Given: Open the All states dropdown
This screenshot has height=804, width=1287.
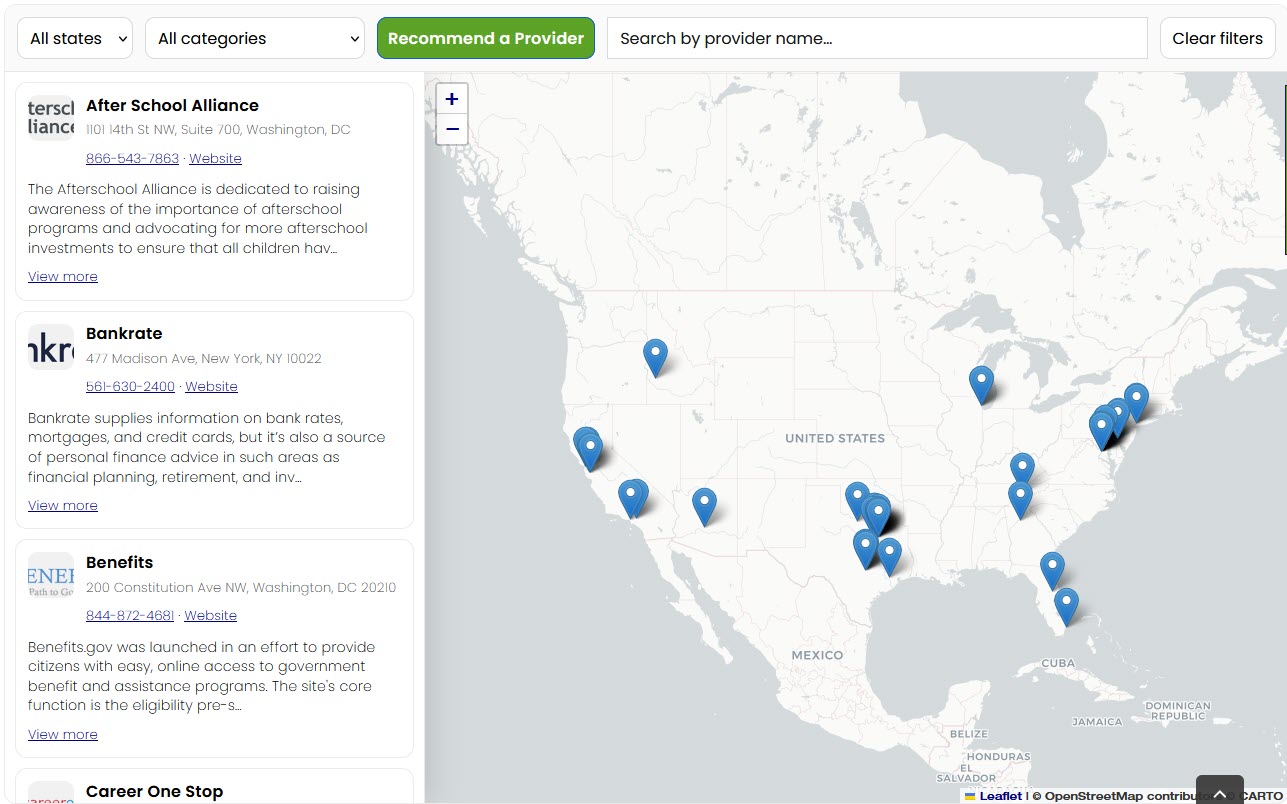Looking at the screenshot, I should pyautogui.click(x=74, y=38).
